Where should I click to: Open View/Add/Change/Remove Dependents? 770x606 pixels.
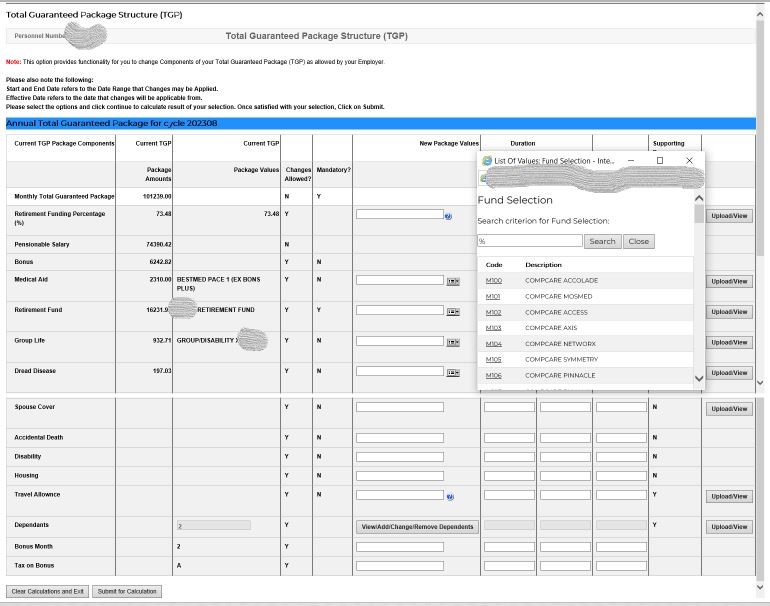click(417, 527)
